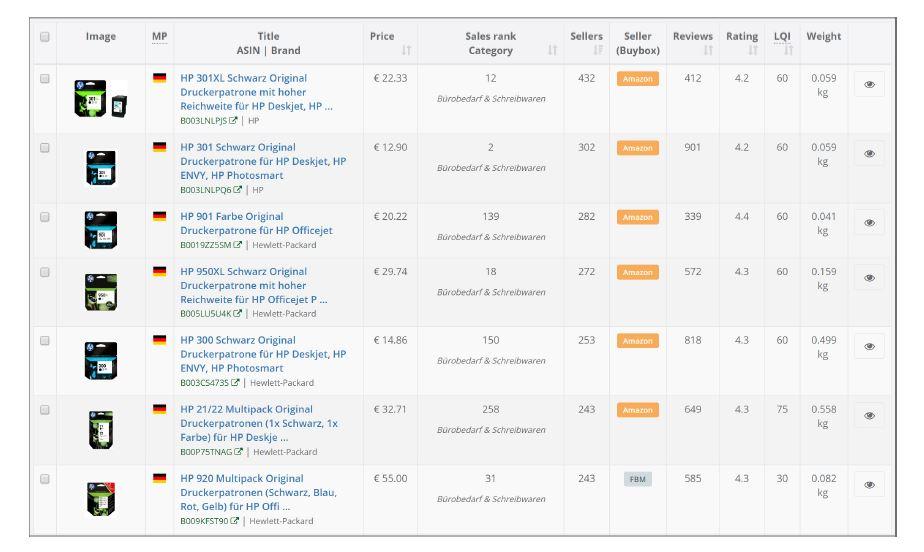Click German flag icon in HP 901 Farbe row
Image resolution: width=924 pixels, height=552 pixels.
click(x=159, y=216)
